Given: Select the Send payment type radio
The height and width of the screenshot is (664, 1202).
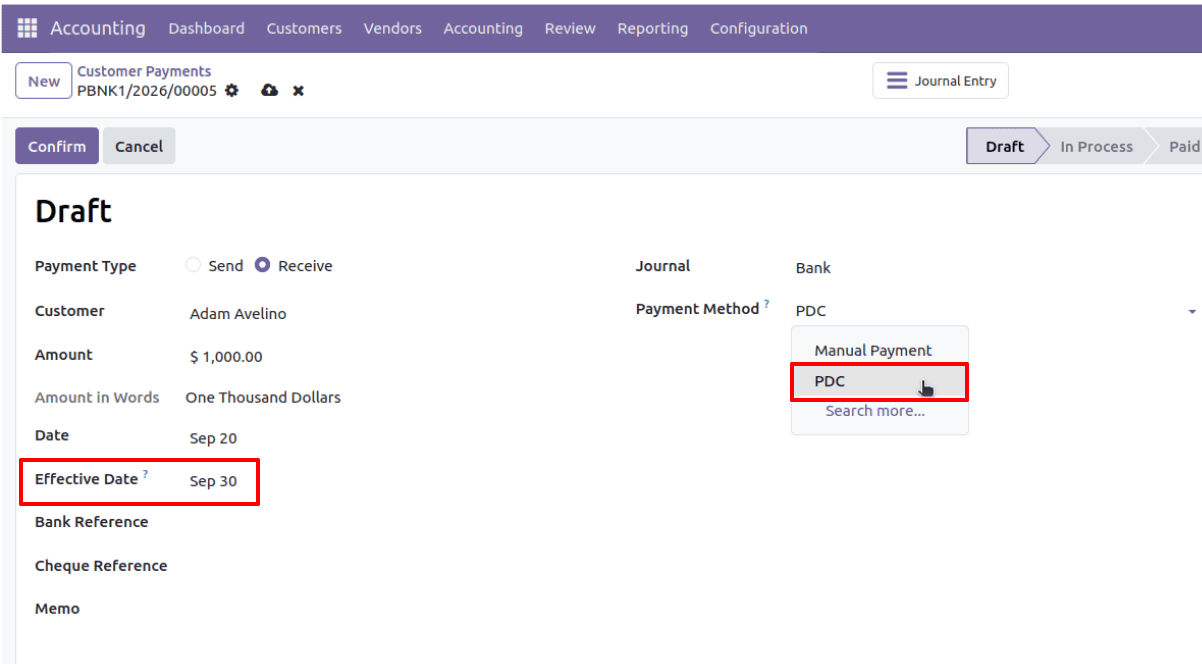Looking at the screenshot, I should click(x=193, y=265).
